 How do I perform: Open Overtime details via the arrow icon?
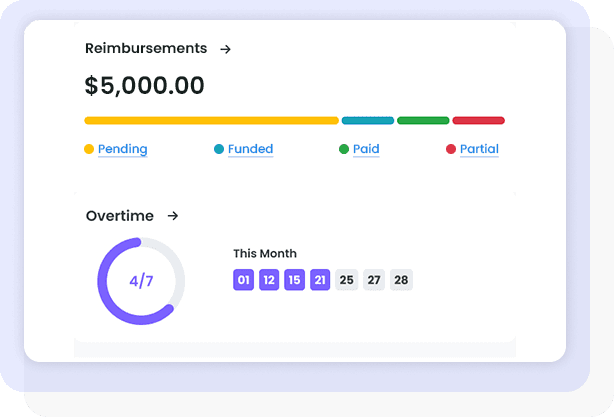pyautogui.click(x=173, y=216)
